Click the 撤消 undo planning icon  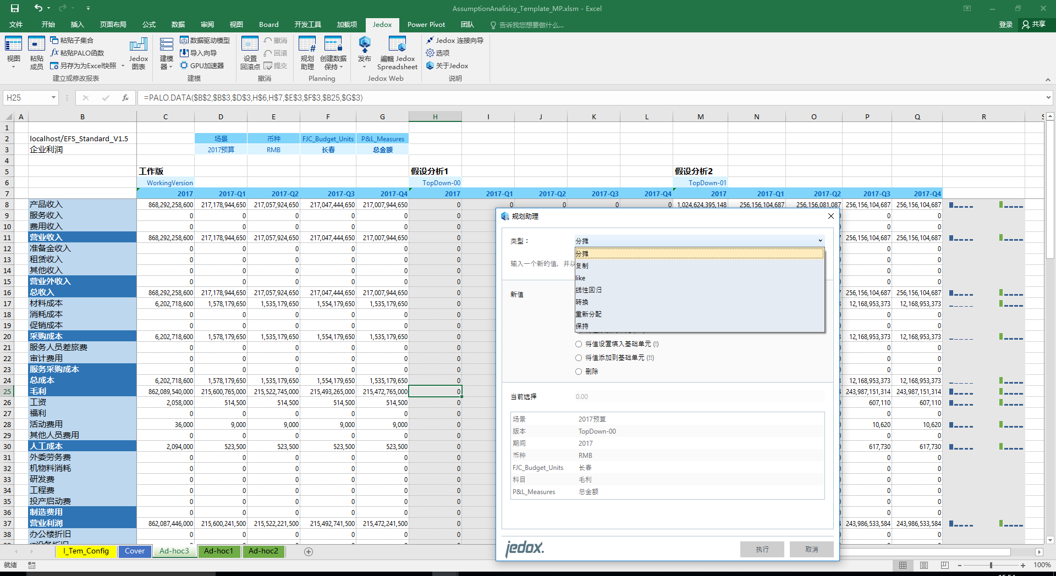coord(268,40)
